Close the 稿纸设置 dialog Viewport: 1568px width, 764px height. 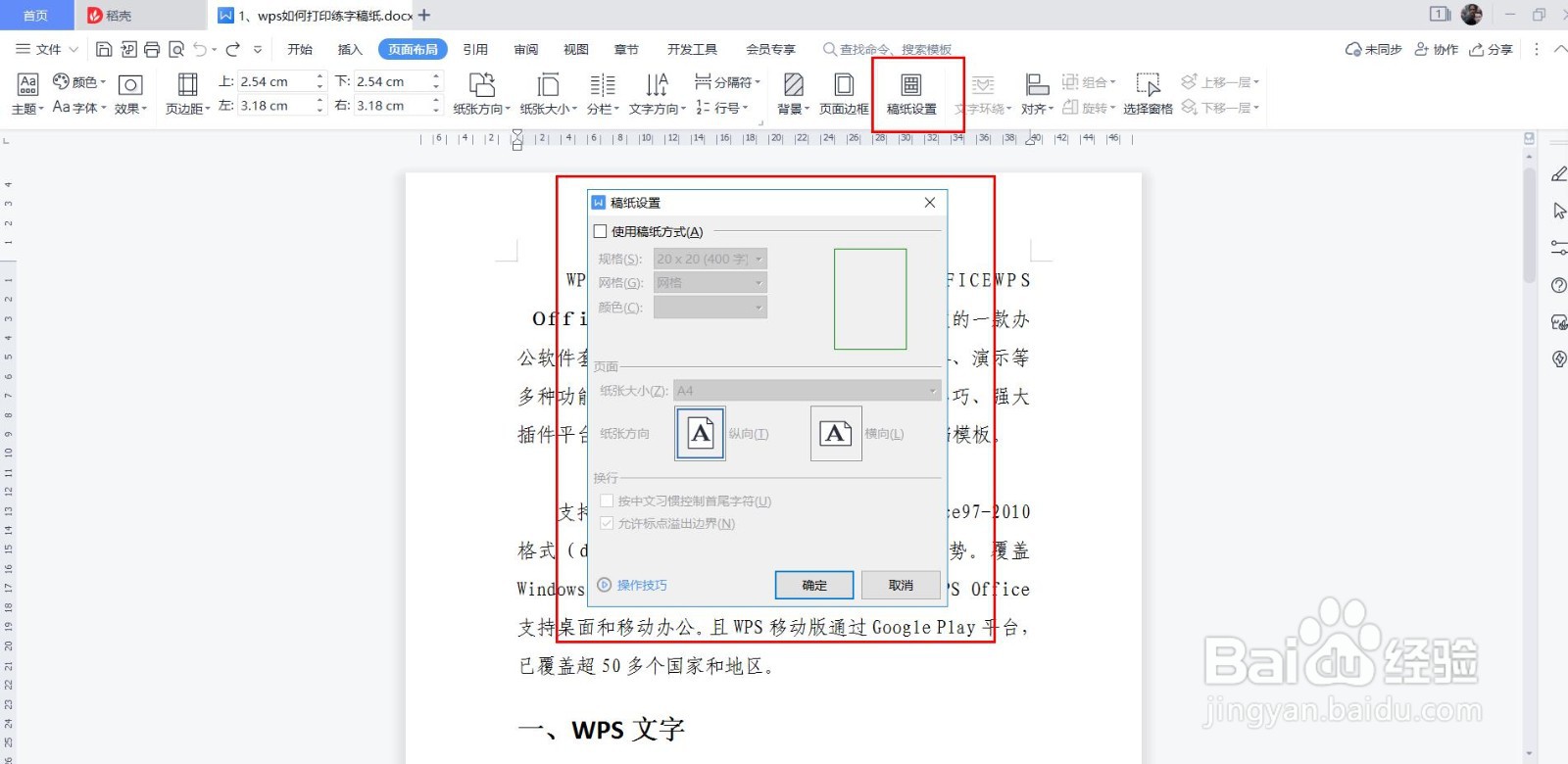(x=930, y=202)
